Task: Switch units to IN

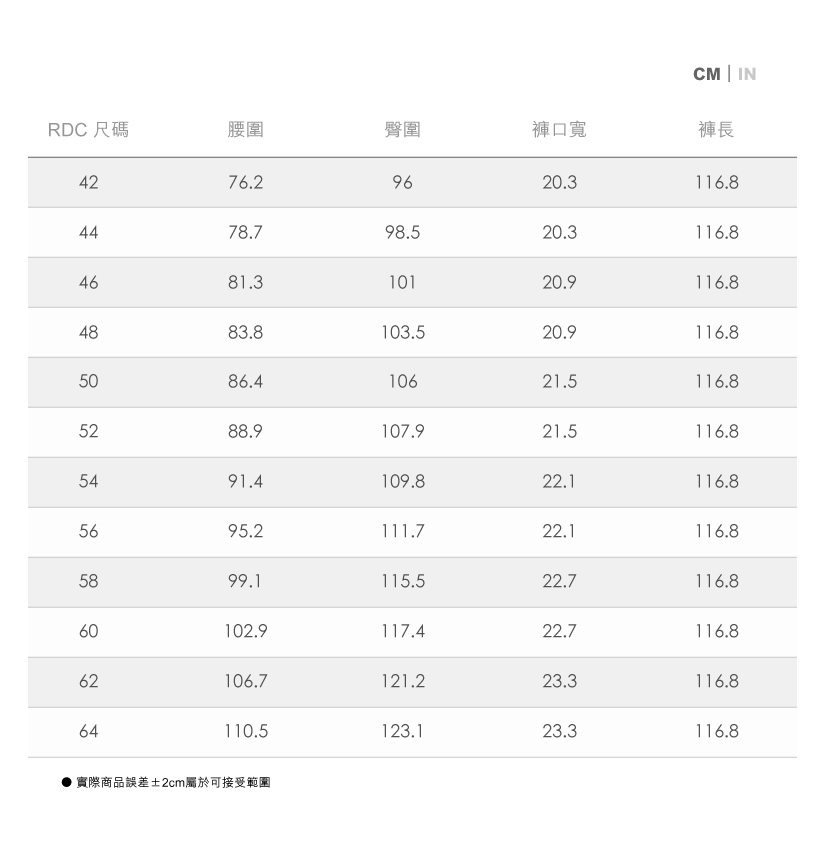Action: point(747,74)
